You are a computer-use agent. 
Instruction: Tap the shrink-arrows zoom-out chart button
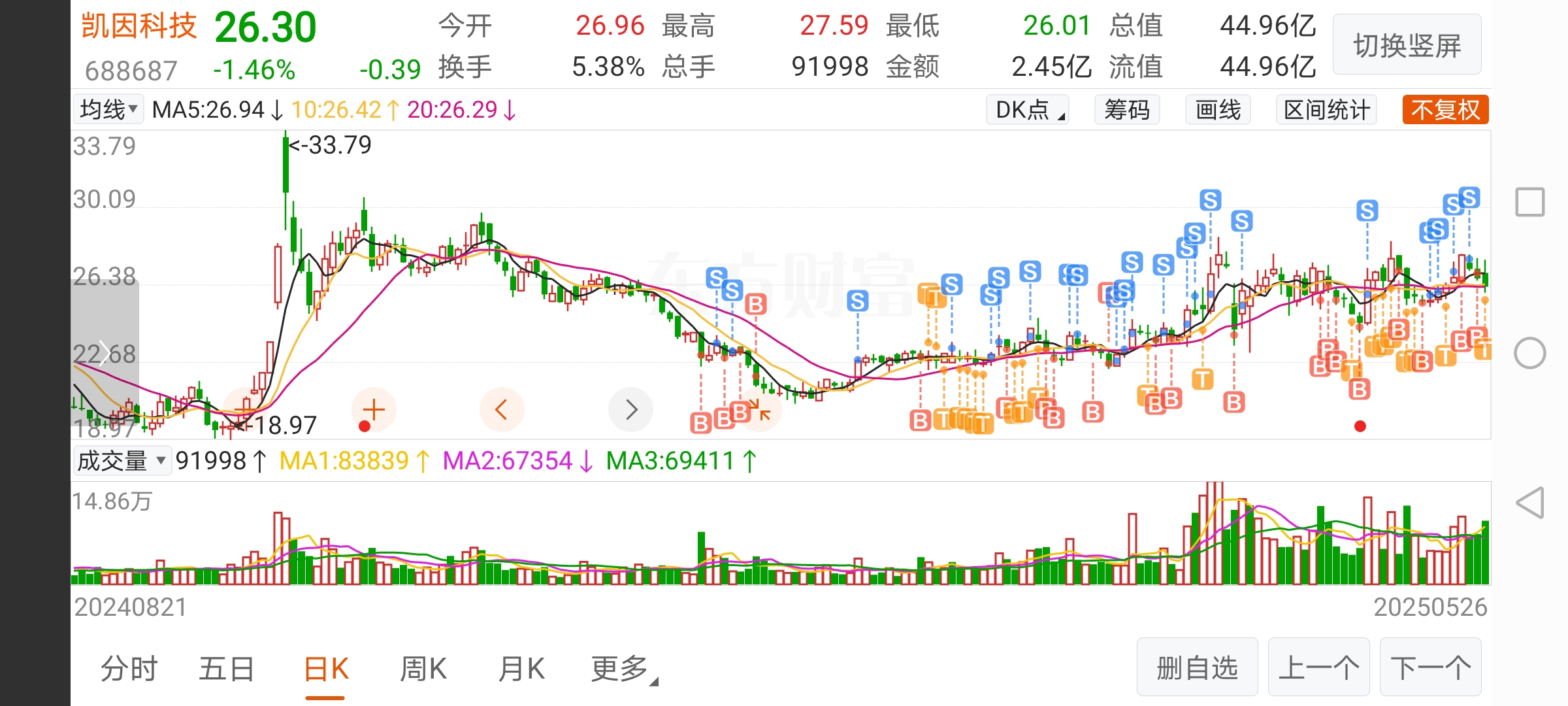coord(759,410)
